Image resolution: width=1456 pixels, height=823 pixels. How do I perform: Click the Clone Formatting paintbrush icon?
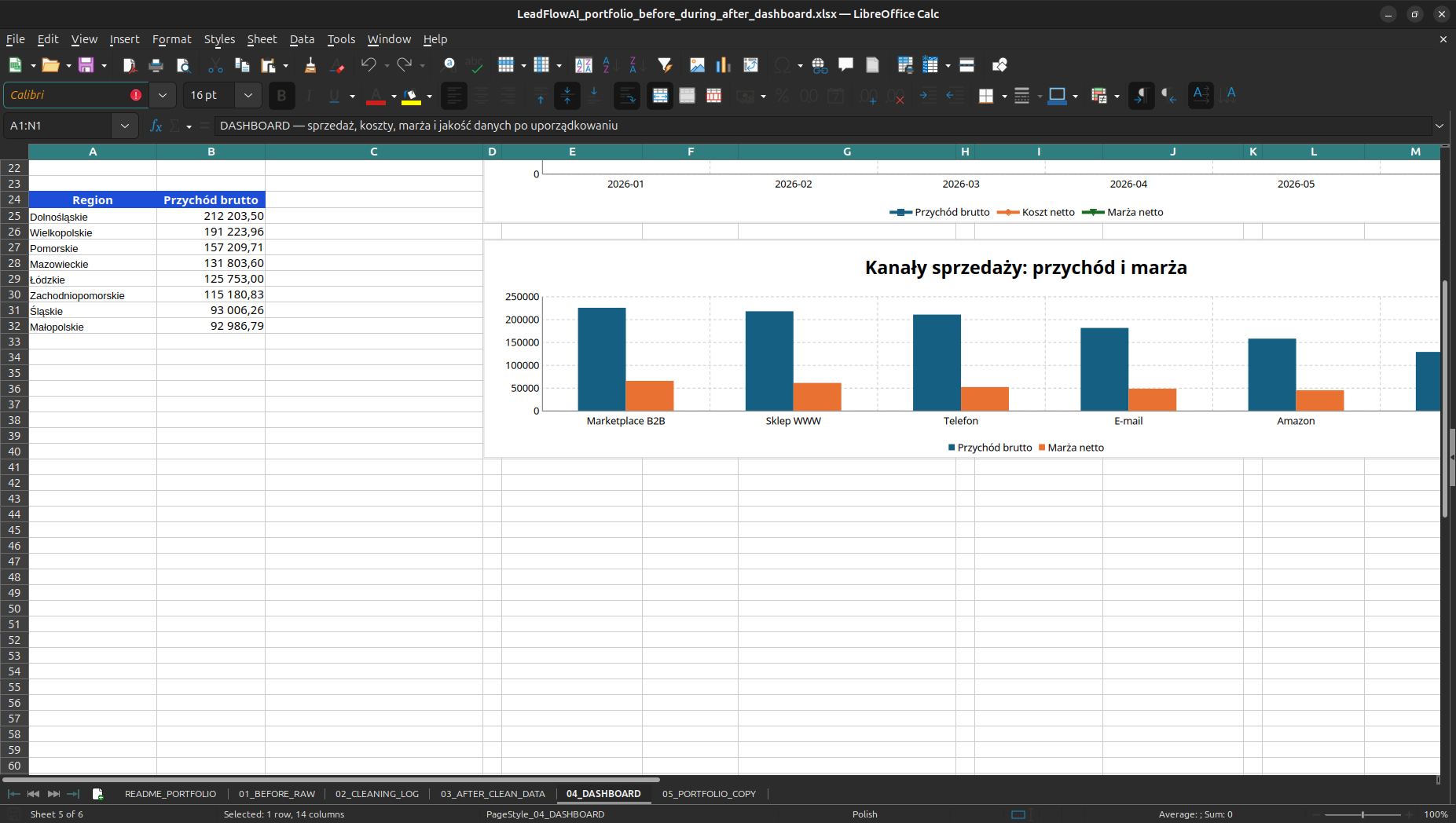tap(310, 65)
